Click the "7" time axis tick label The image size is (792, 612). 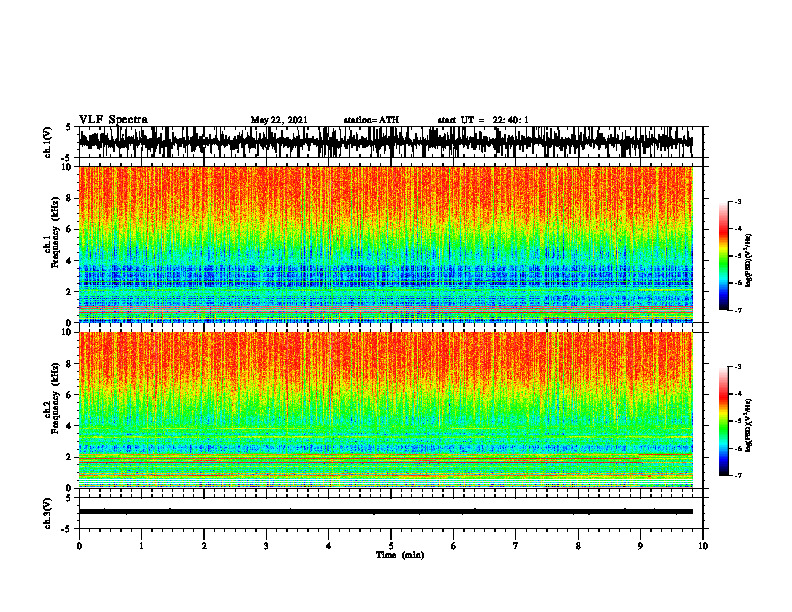tap(516, 546)
